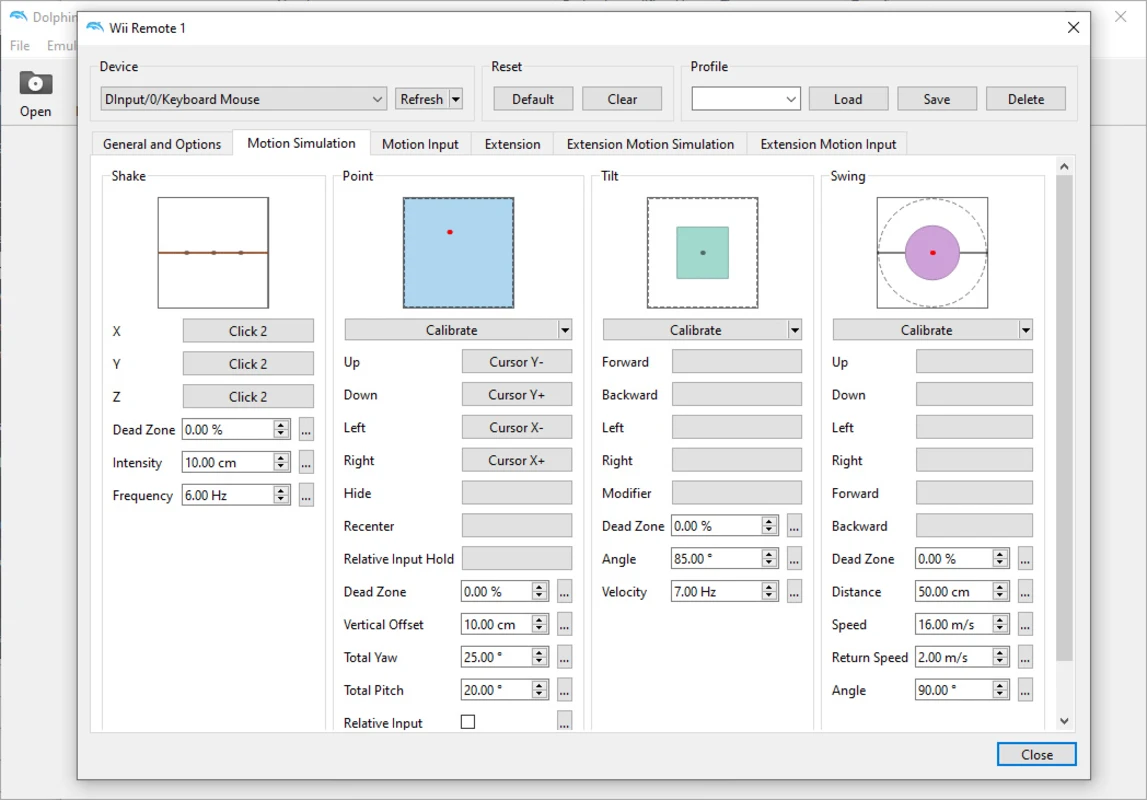Click the Shake Dead Zone ellipsis button
1147x800 pixels.
coord(306,430)
